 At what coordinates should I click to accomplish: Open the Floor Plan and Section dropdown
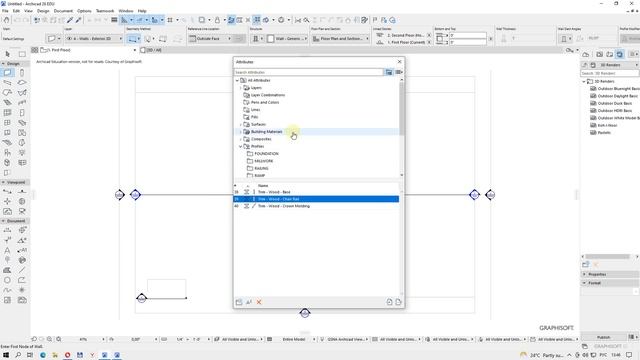(340, 38)
